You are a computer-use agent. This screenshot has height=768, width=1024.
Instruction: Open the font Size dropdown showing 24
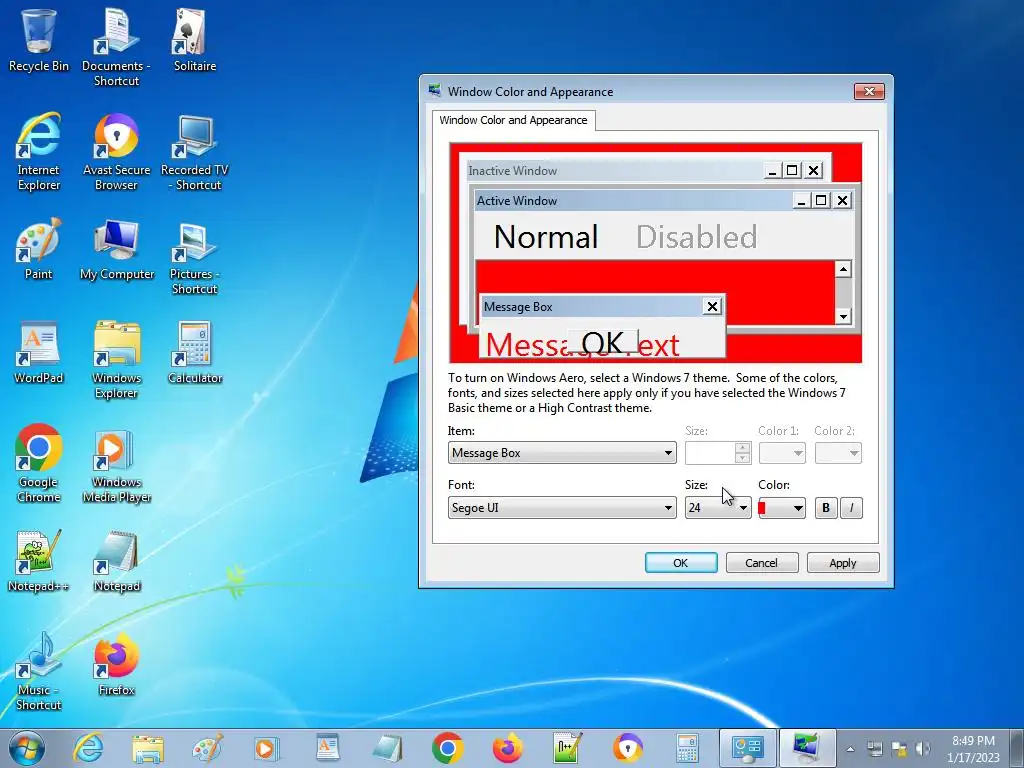pos(718,507)
